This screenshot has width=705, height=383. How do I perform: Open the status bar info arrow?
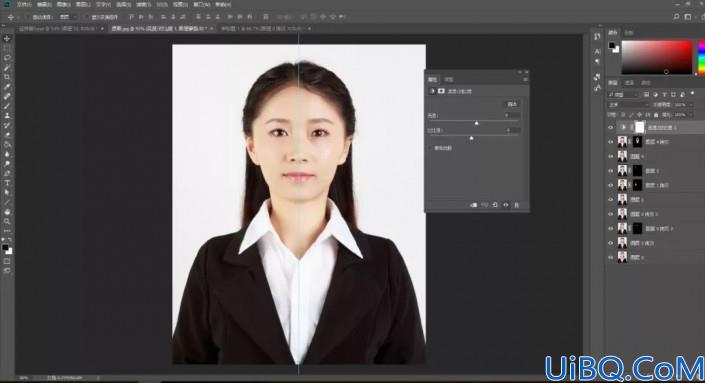(98, 378)
